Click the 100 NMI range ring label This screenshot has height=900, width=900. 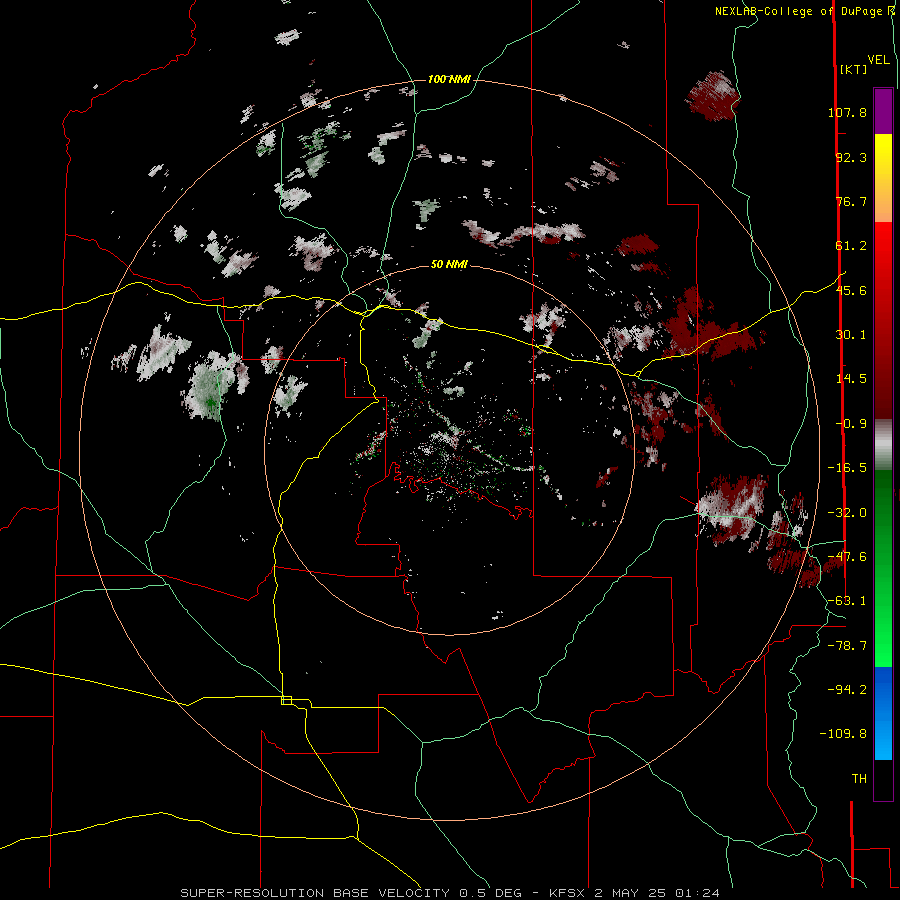pyautogui.click(x=449, y=79)
